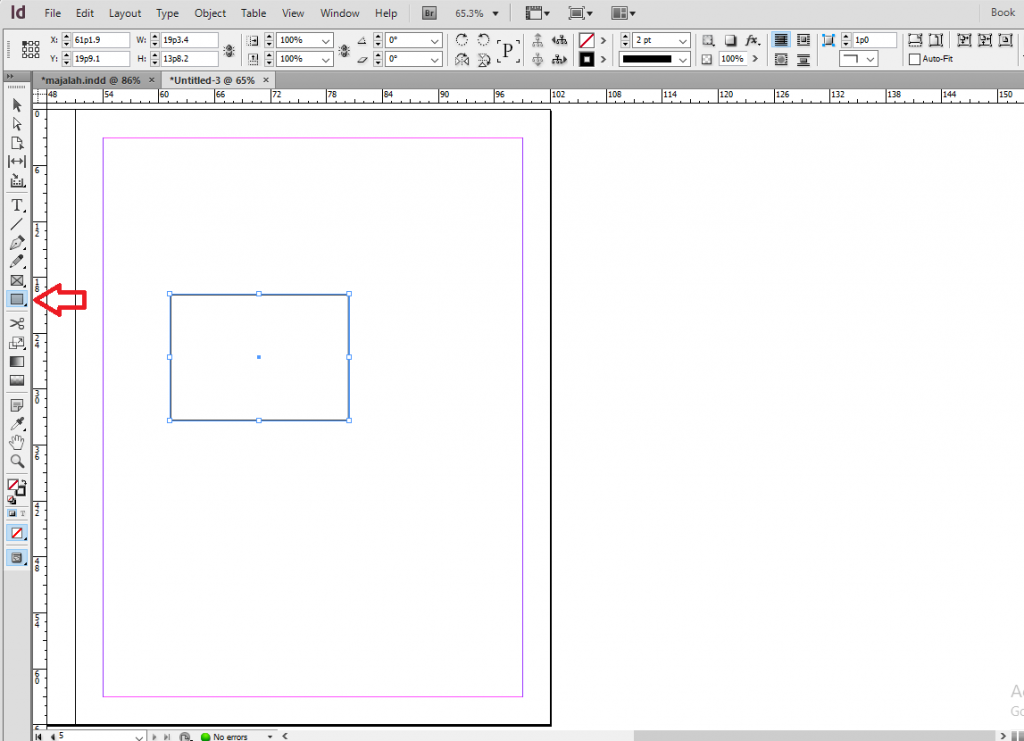The width and height of the screenshot is (1024, 741).
Task: Select the Hand tool
Action: coord(17,443)
